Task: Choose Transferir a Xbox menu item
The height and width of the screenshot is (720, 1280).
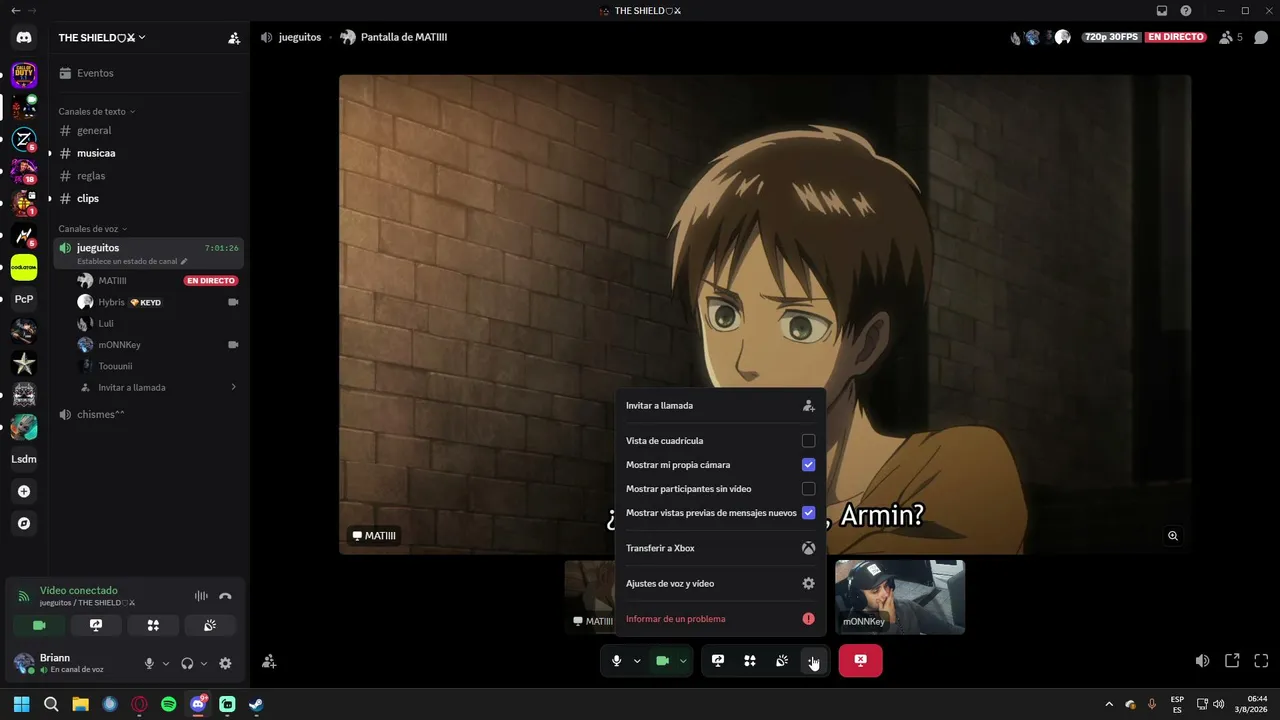Action: coord(720,548)
